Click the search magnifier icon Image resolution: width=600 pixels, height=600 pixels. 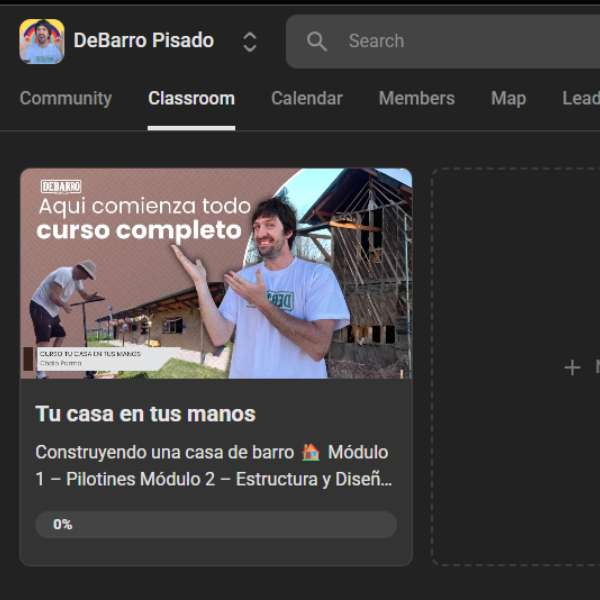pos(316,41)
